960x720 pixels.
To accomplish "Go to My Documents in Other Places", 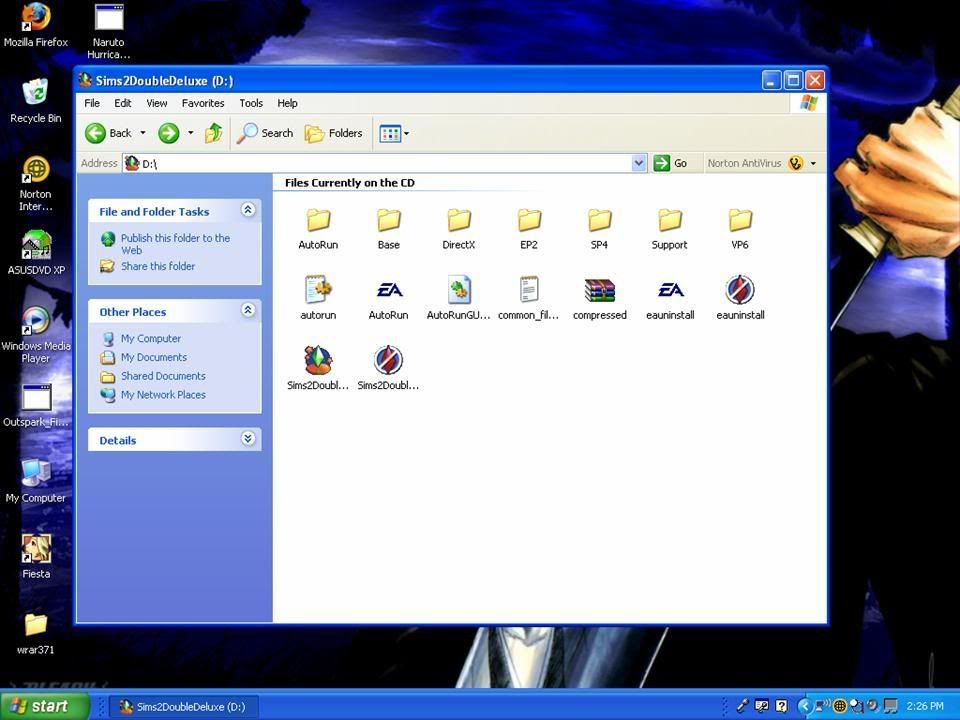I will click(154, 358).
